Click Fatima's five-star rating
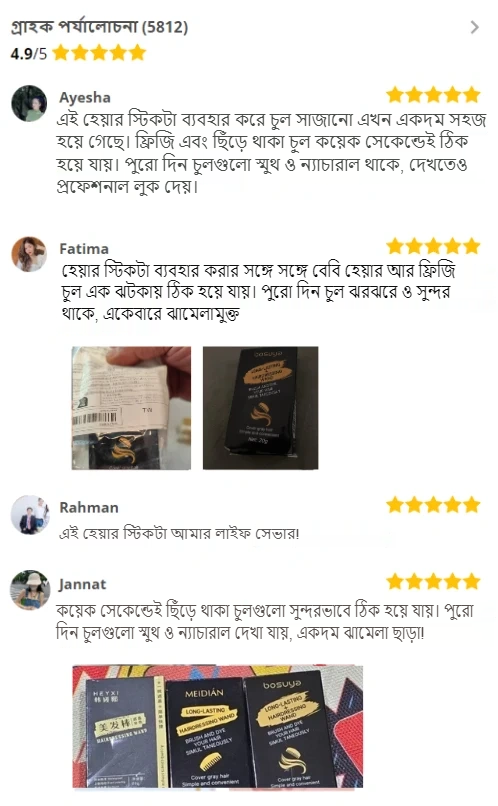Image resolution: width=498 pixels, height=806 pixels. pos(433,246)
